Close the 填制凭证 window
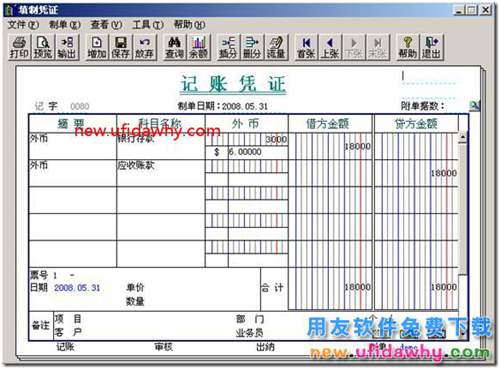This screenshot has height=369, width=500. [x=486, y=10]
